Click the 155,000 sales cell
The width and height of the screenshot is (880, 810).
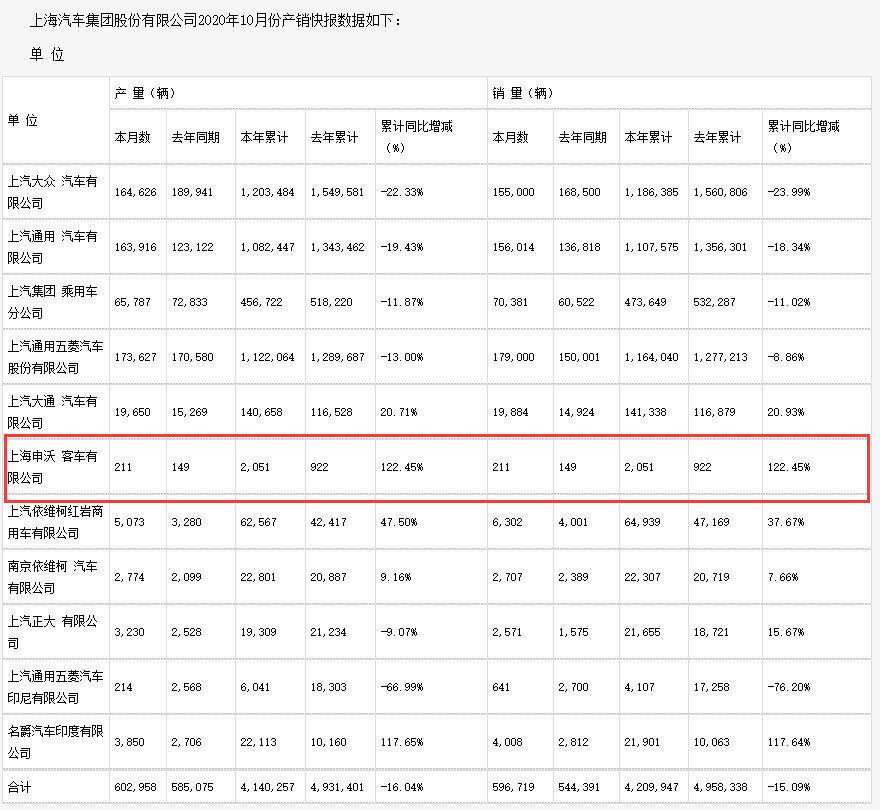point(514,192)
